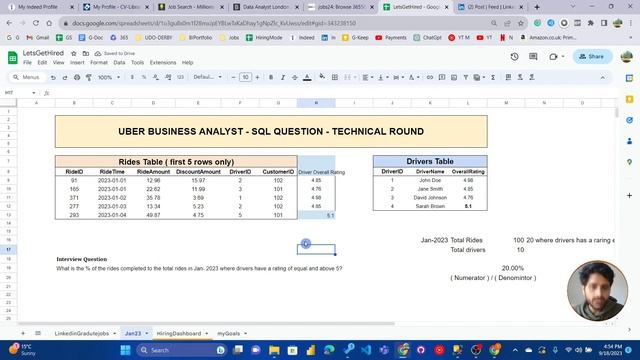Click the Share button

592,57
